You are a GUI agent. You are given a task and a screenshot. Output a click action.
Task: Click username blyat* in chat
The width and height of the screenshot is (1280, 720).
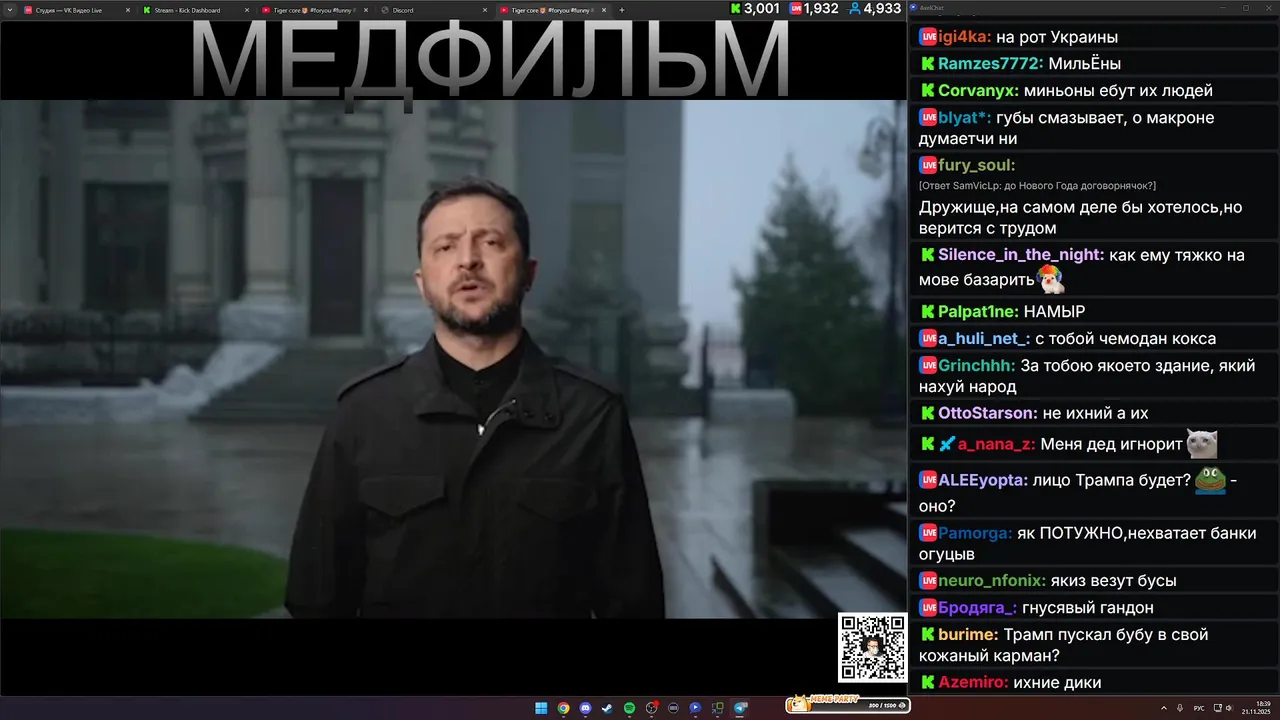click(965, 118)
